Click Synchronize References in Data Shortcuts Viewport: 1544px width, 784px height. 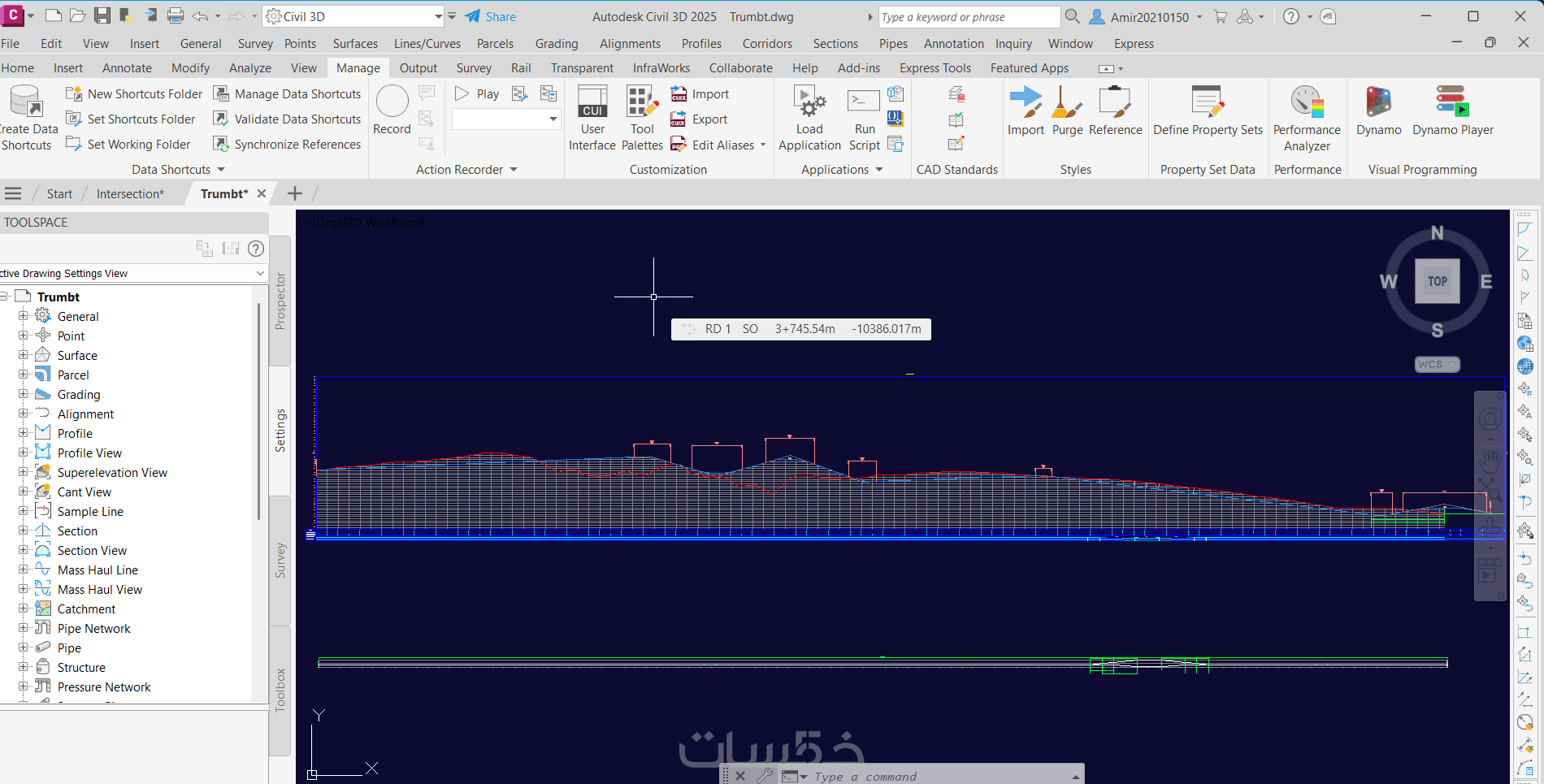[x=288, y=145]
